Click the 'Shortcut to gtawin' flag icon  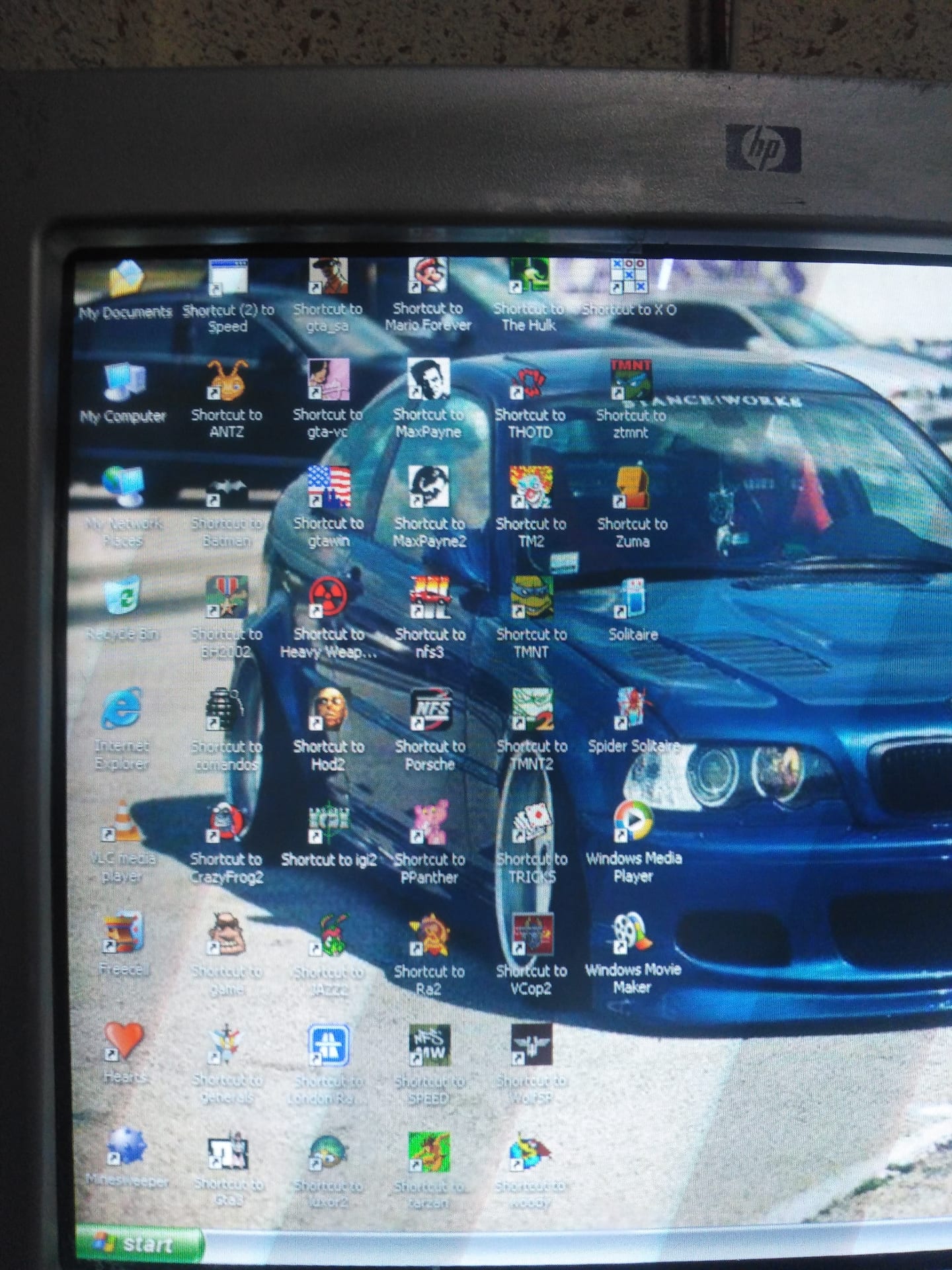(329, 487)
